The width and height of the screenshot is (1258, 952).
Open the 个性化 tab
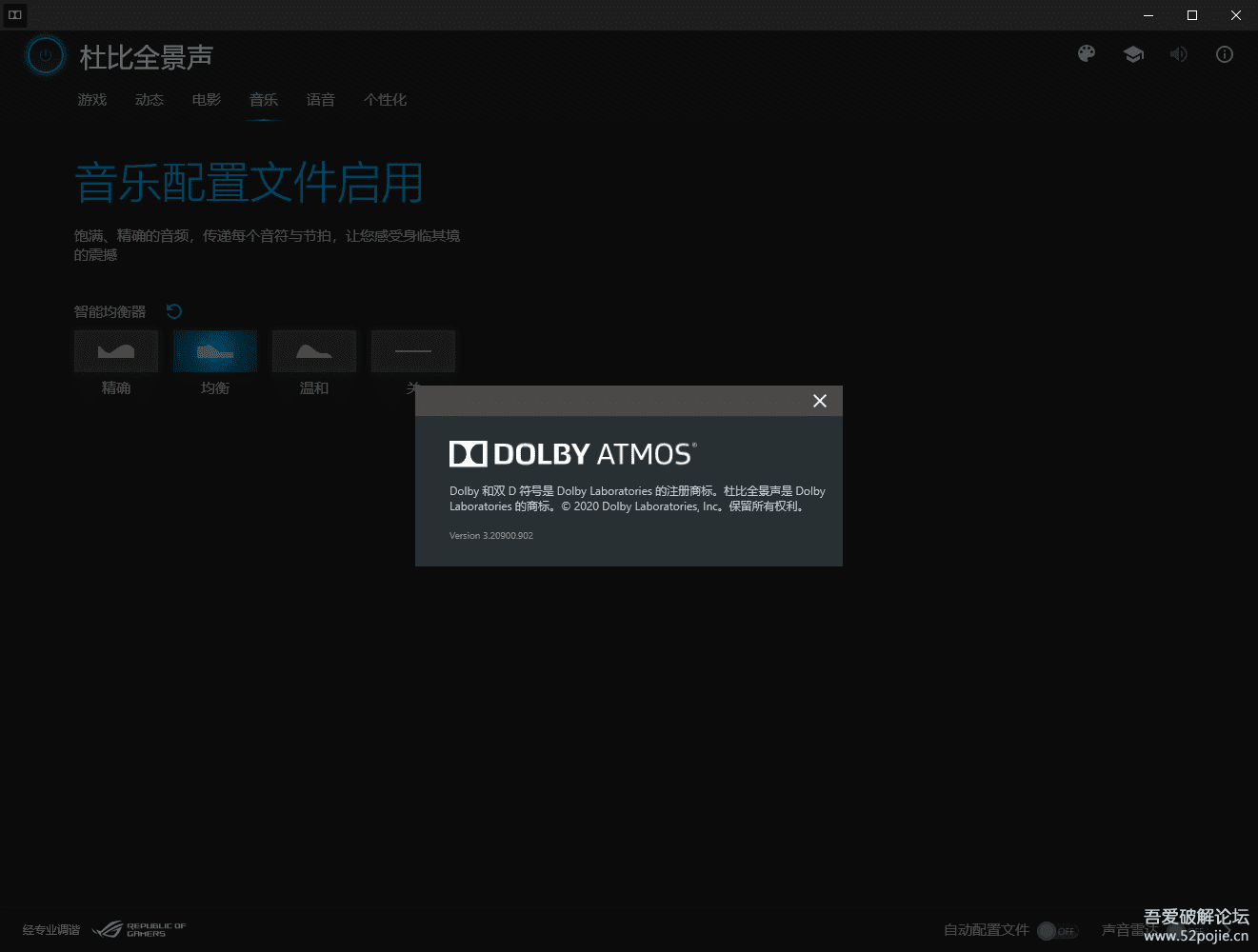tap(385, 100)
